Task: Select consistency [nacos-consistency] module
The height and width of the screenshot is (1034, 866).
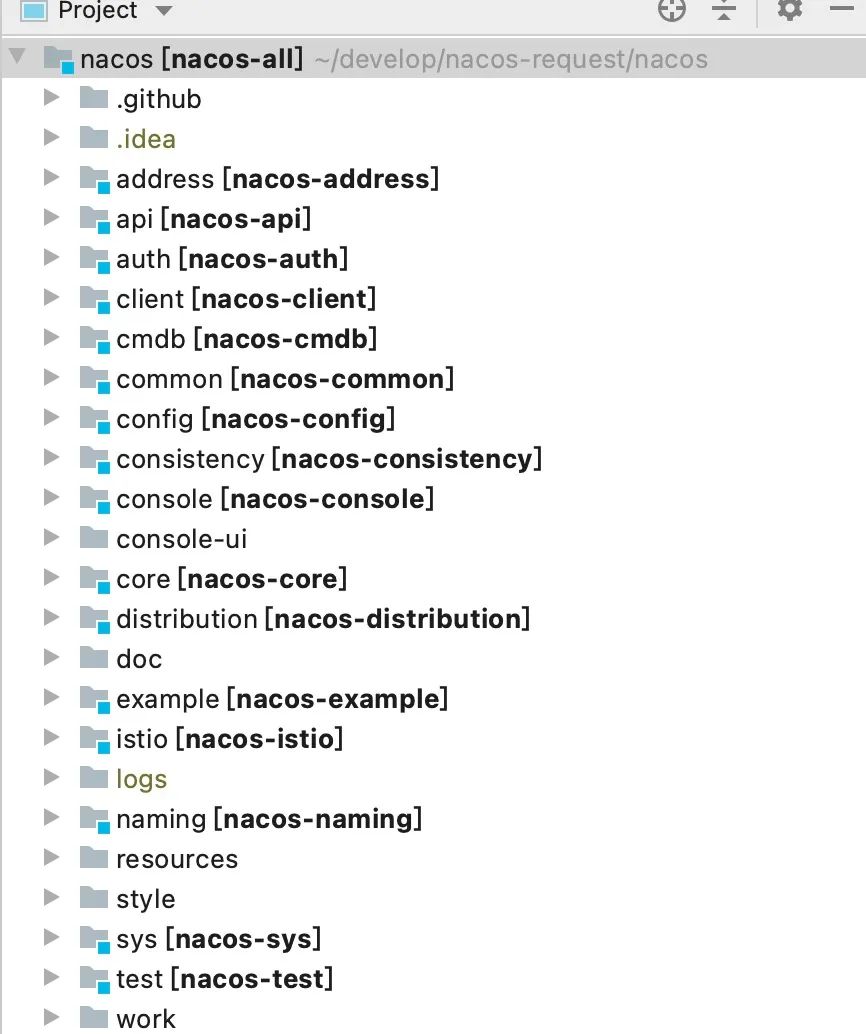Action: 328,459
